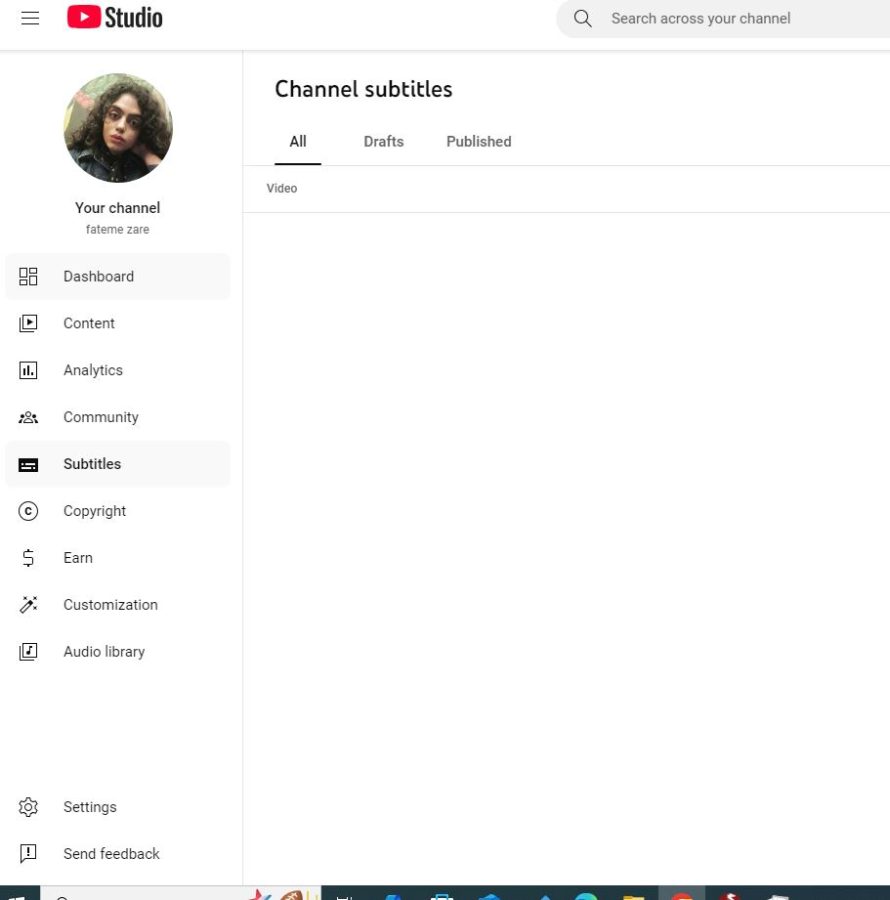Select the Subtitles captions icon
The image size is (890, 900).
(x=28, y=464)
